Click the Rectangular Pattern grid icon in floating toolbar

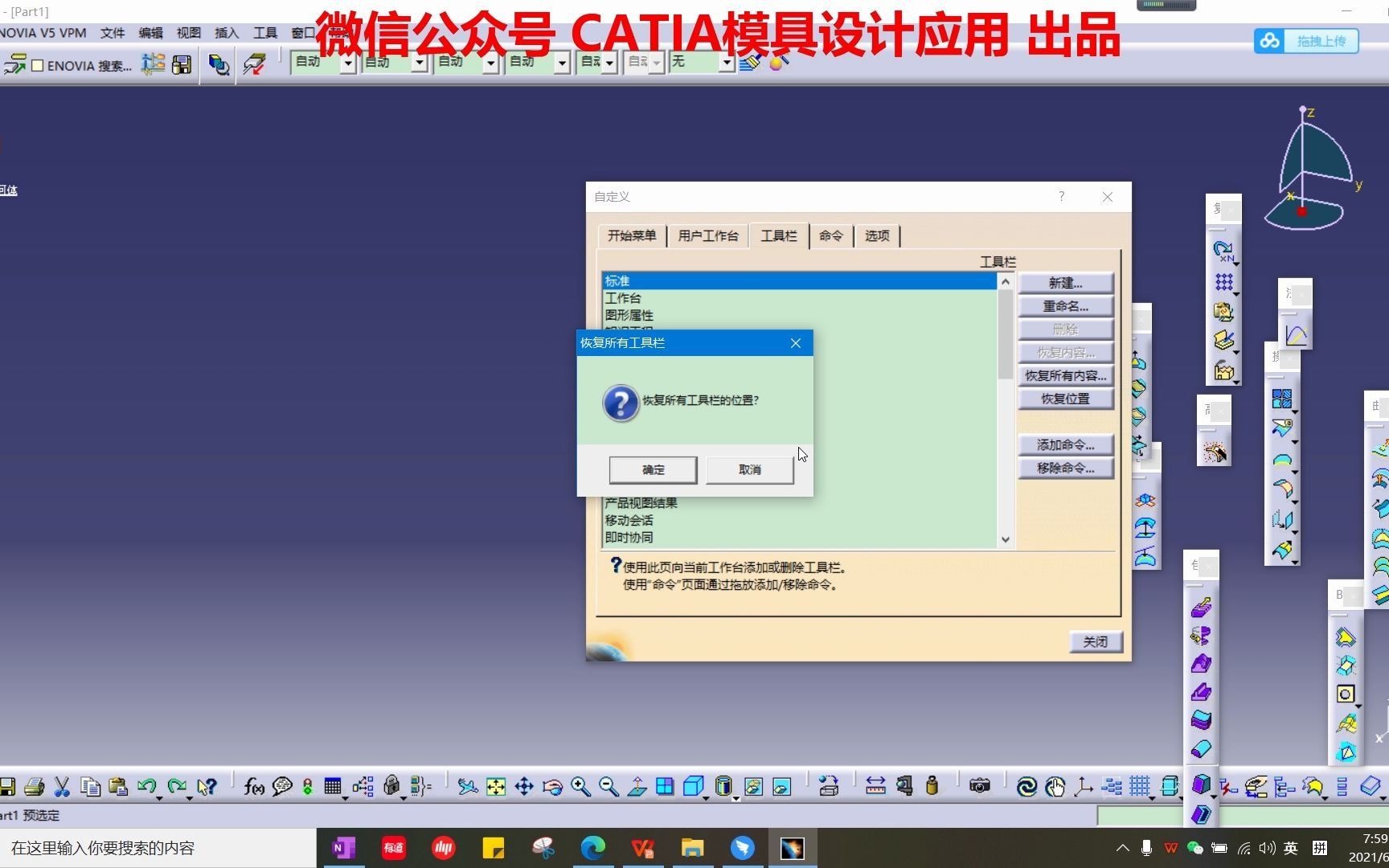coord(1223,282)
